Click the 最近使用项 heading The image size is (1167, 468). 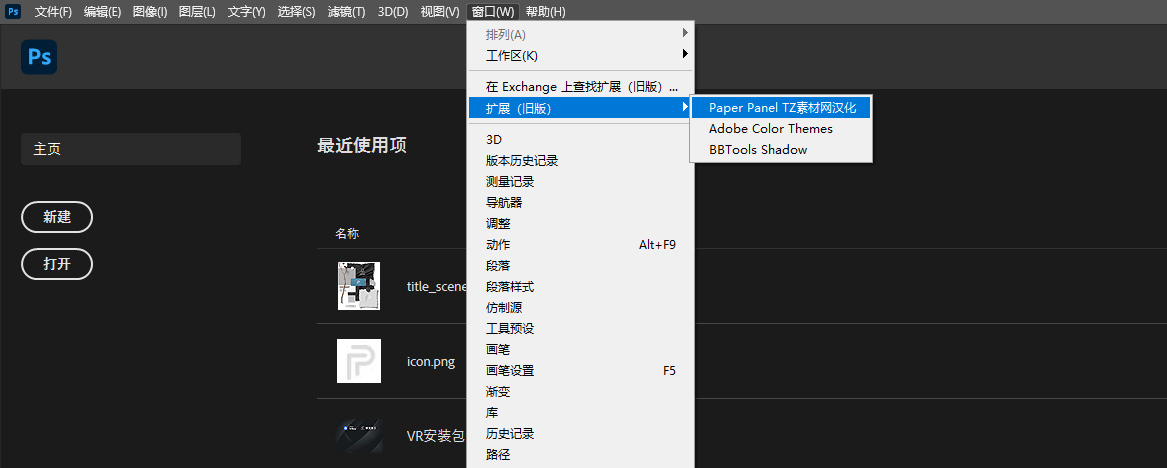362,146
